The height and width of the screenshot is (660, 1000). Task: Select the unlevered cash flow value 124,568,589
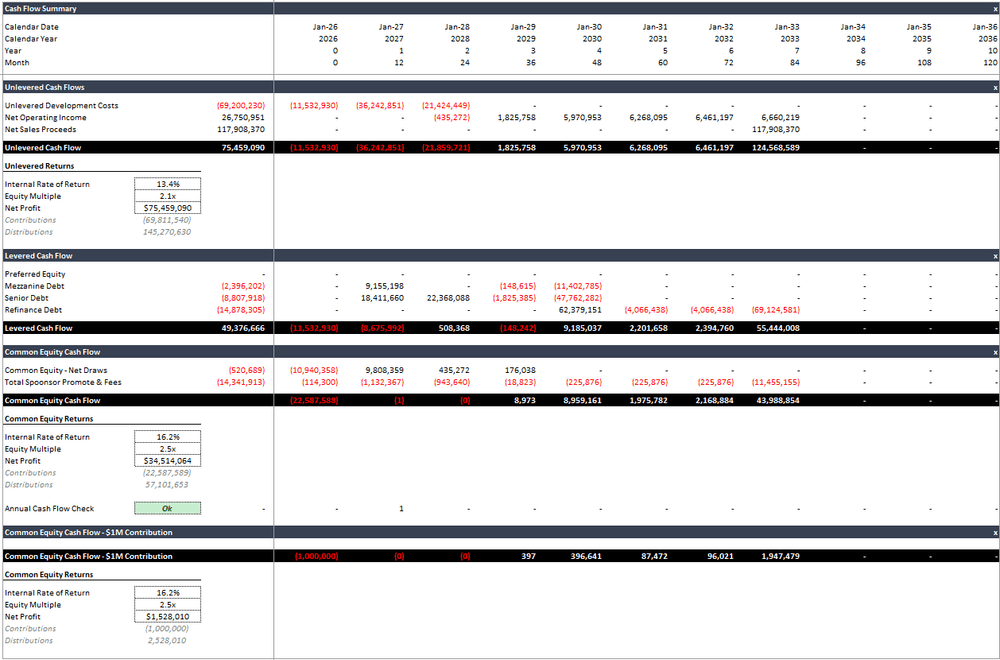775,147
